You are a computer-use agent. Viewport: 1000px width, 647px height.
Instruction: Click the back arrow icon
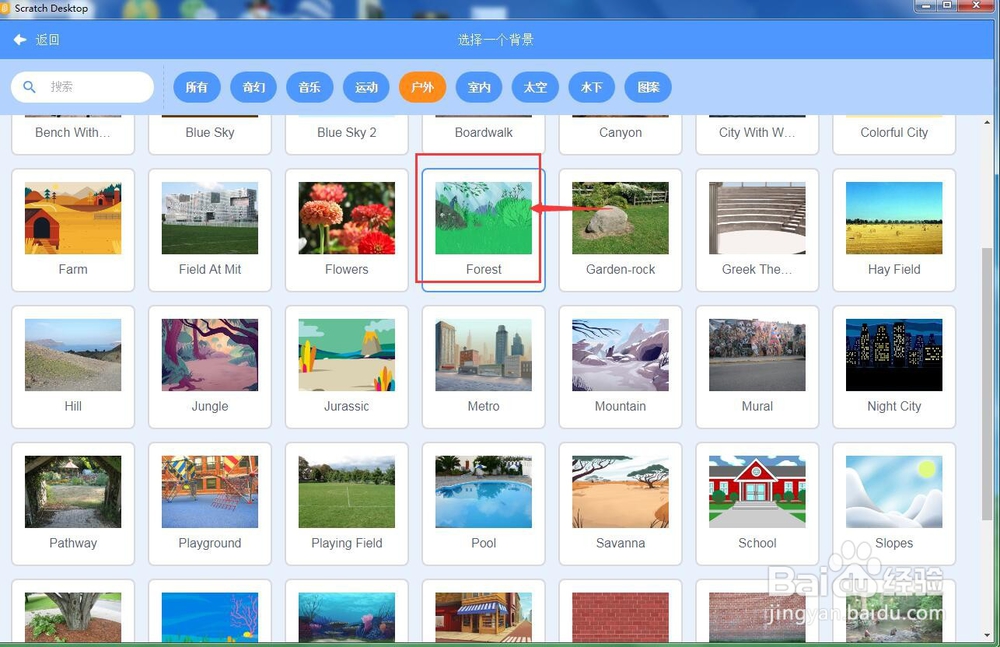point(20,40)
